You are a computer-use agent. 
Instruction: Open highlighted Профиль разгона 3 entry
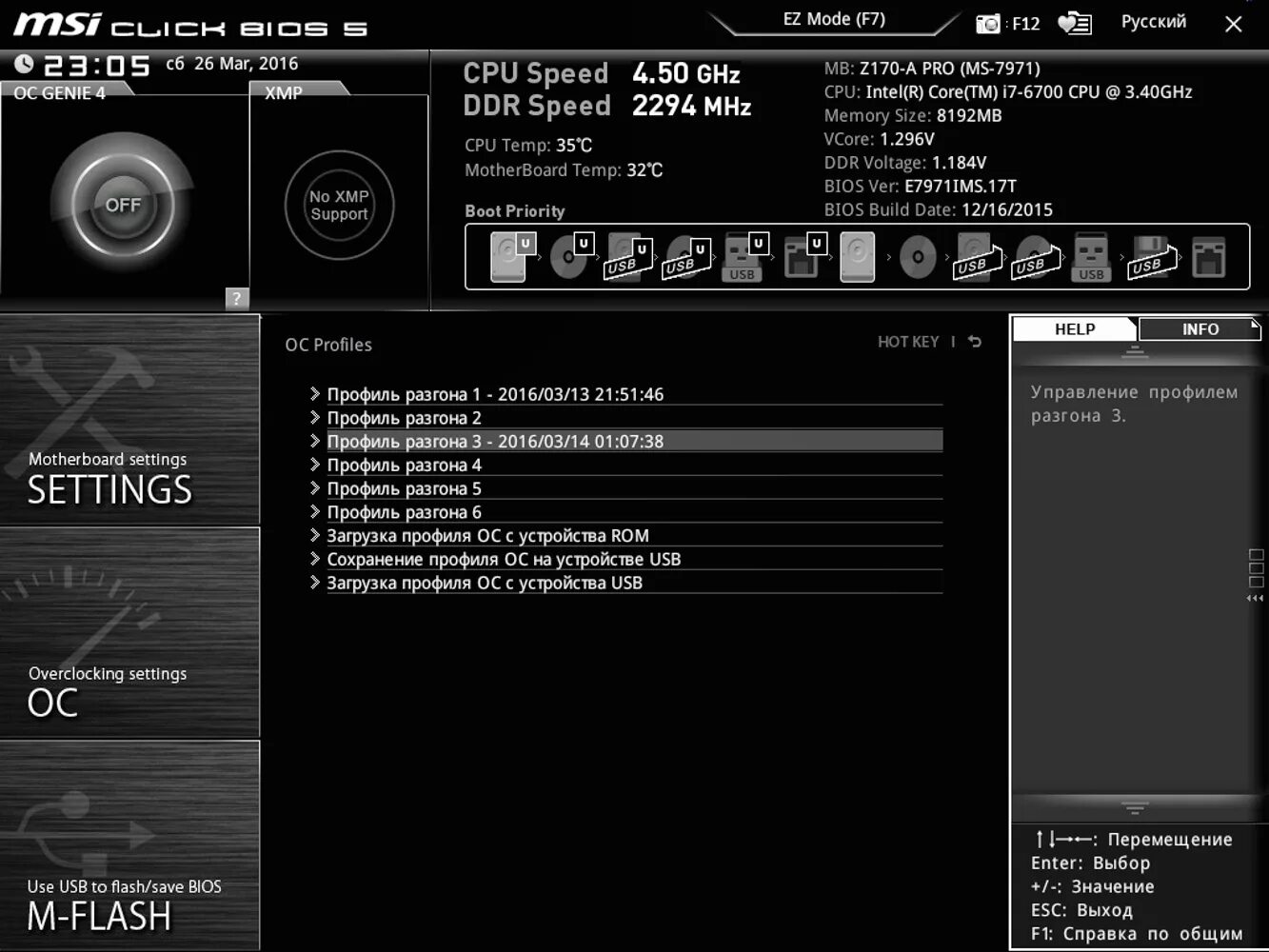(625, 441)
